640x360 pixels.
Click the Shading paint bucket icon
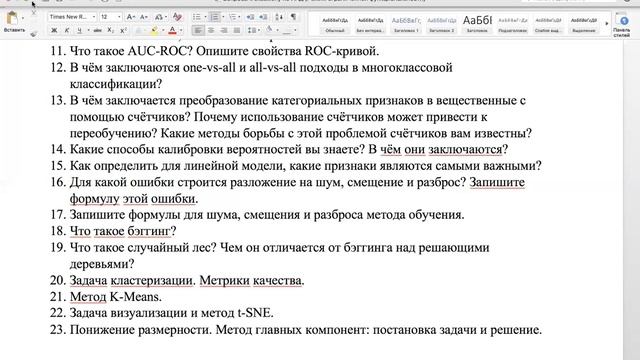(269, 30)
